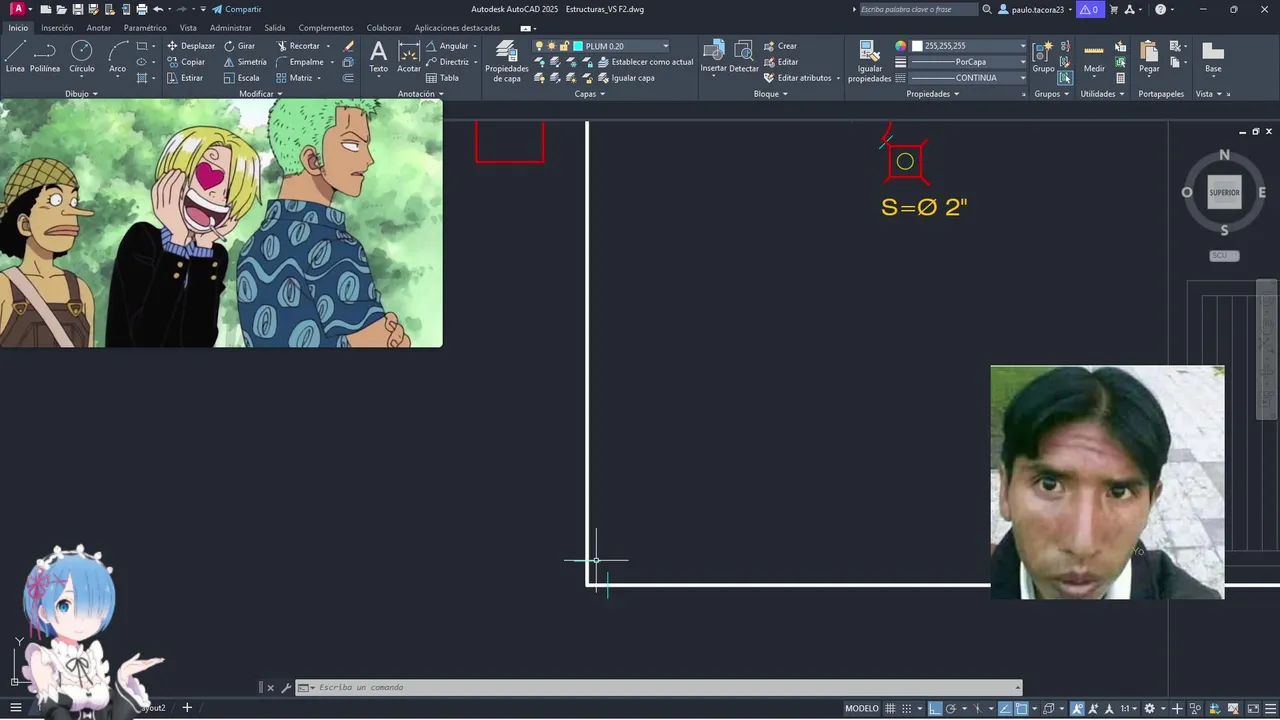The image size is (1280, 720).
Task: Click the Insertar block tool
Action: [x=713, y=57]
